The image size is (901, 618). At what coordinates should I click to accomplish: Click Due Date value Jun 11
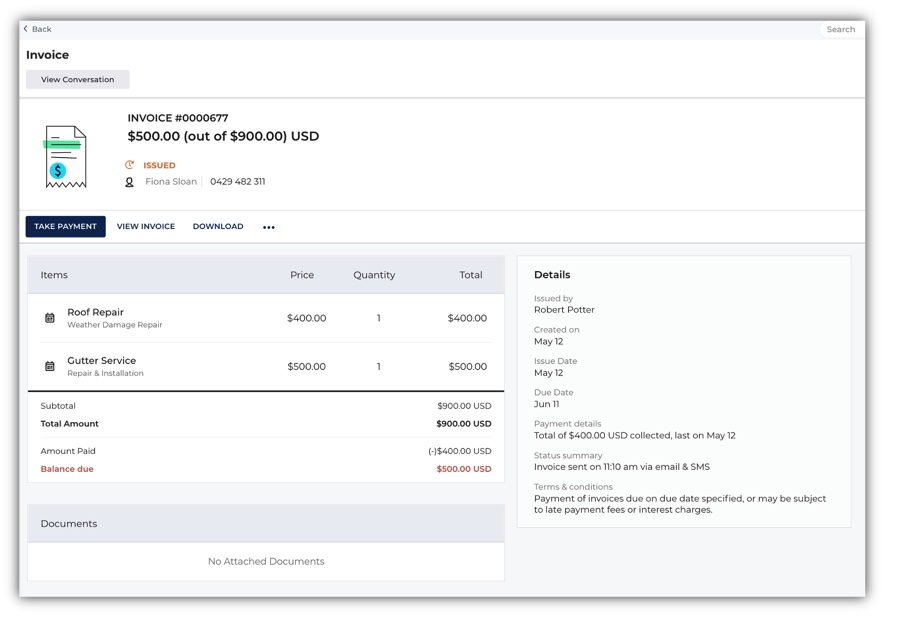tap(546, 404)
